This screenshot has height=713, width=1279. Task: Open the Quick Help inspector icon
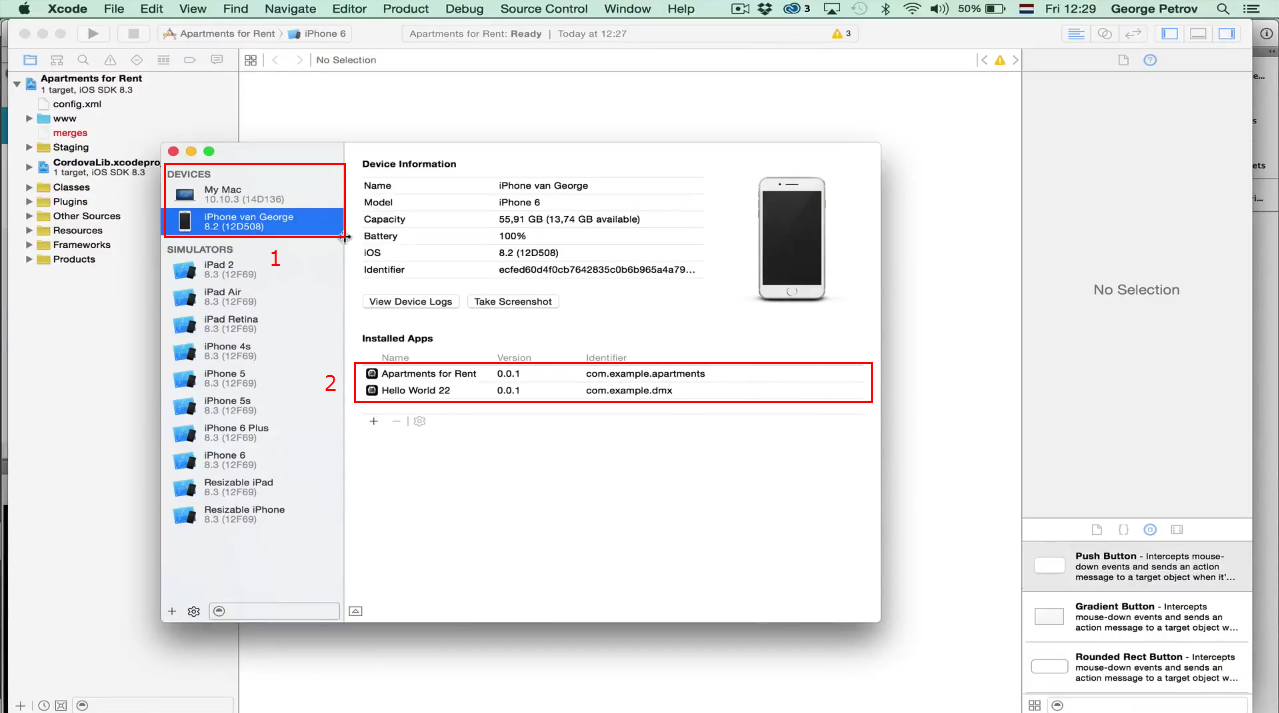1150,60
